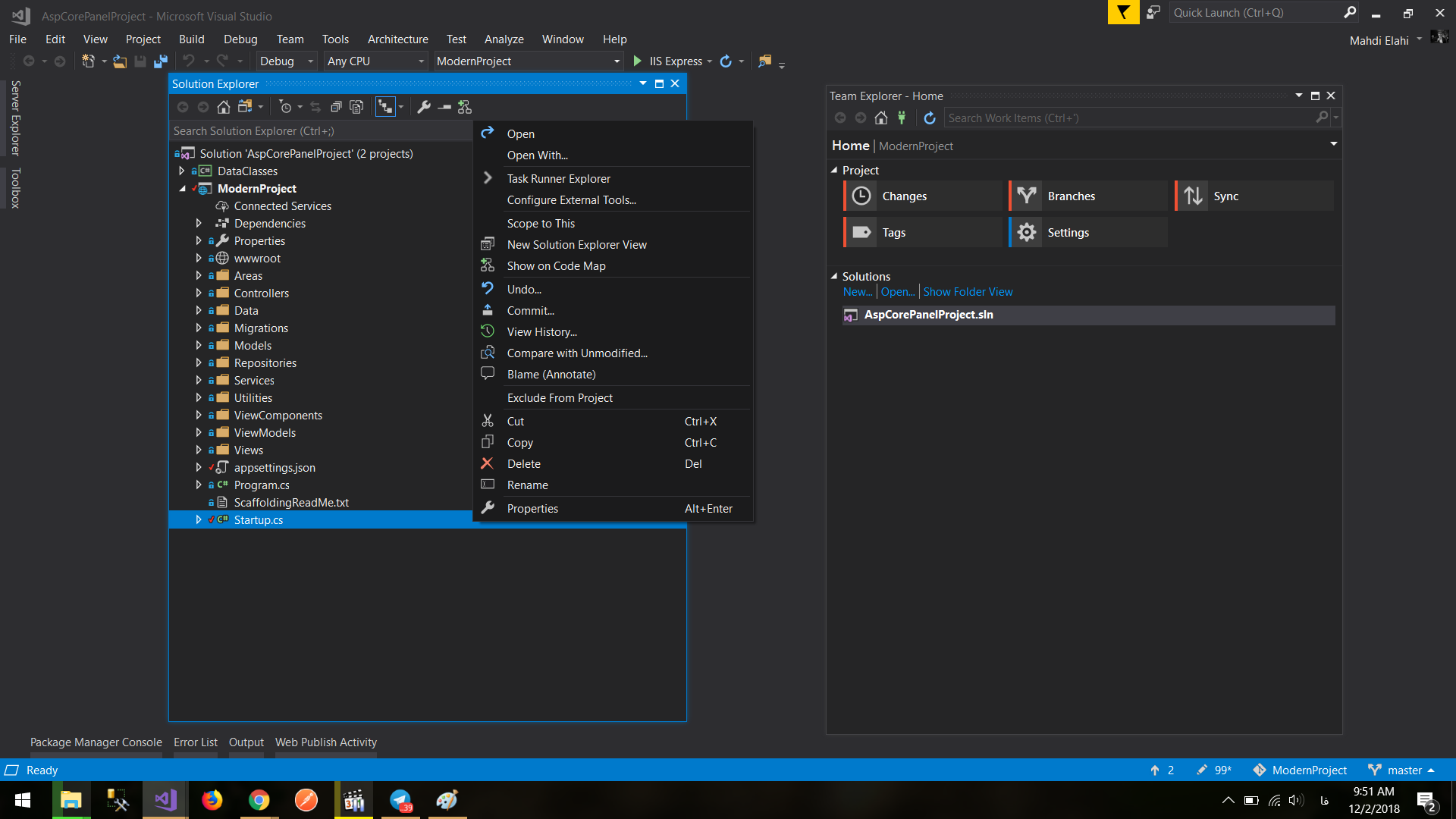Click Refresh icon in Team Explorer toolbar
The height and width of the screenshot is (819, 1456).
tap(930, 118)
